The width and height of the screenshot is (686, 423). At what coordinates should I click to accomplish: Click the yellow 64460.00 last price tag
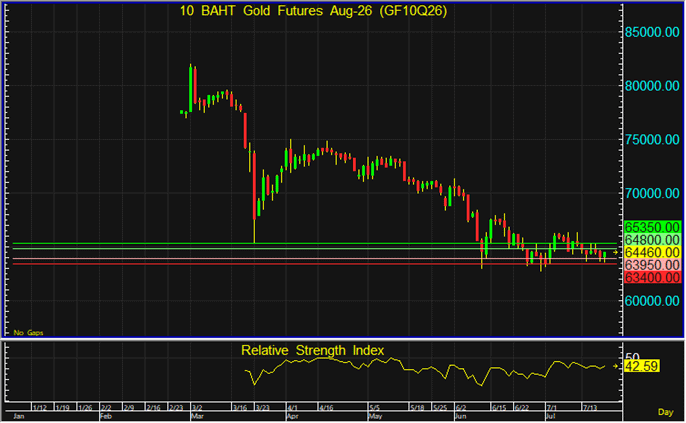tap(652, 252)
